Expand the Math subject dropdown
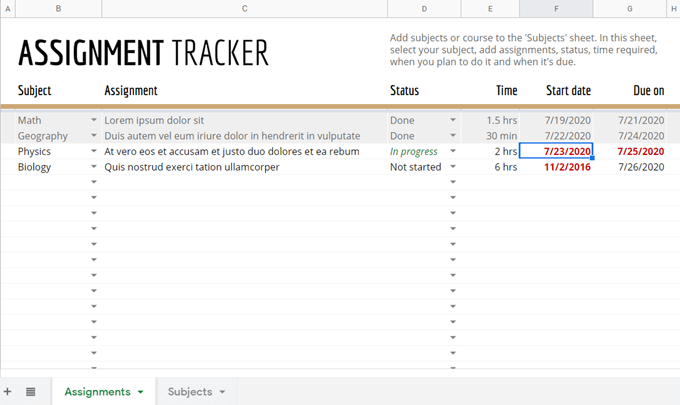680x405 pixels. [94, 120]
